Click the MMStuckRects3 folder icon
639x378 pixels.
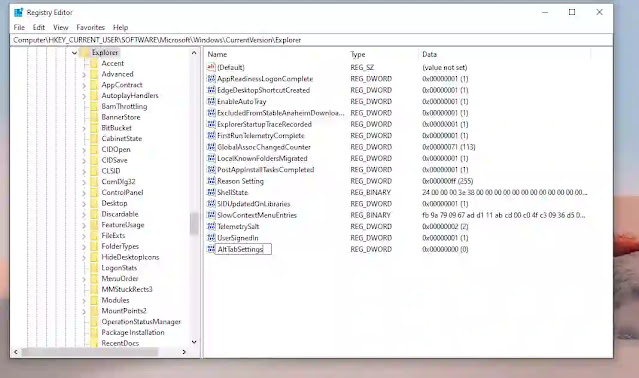[94, 290]
